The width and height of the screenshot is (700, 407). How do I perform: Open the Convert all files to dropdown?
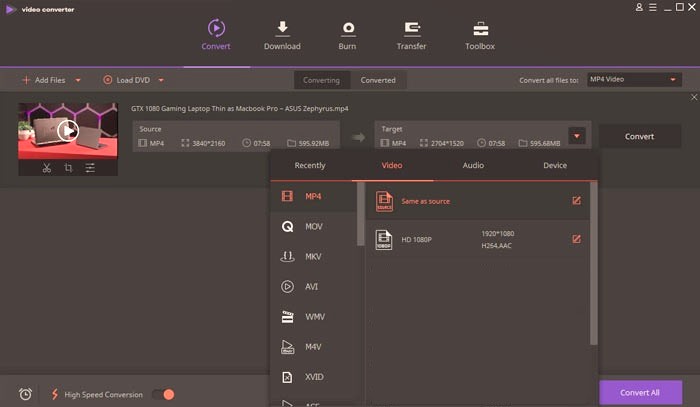tap(634, 79)
